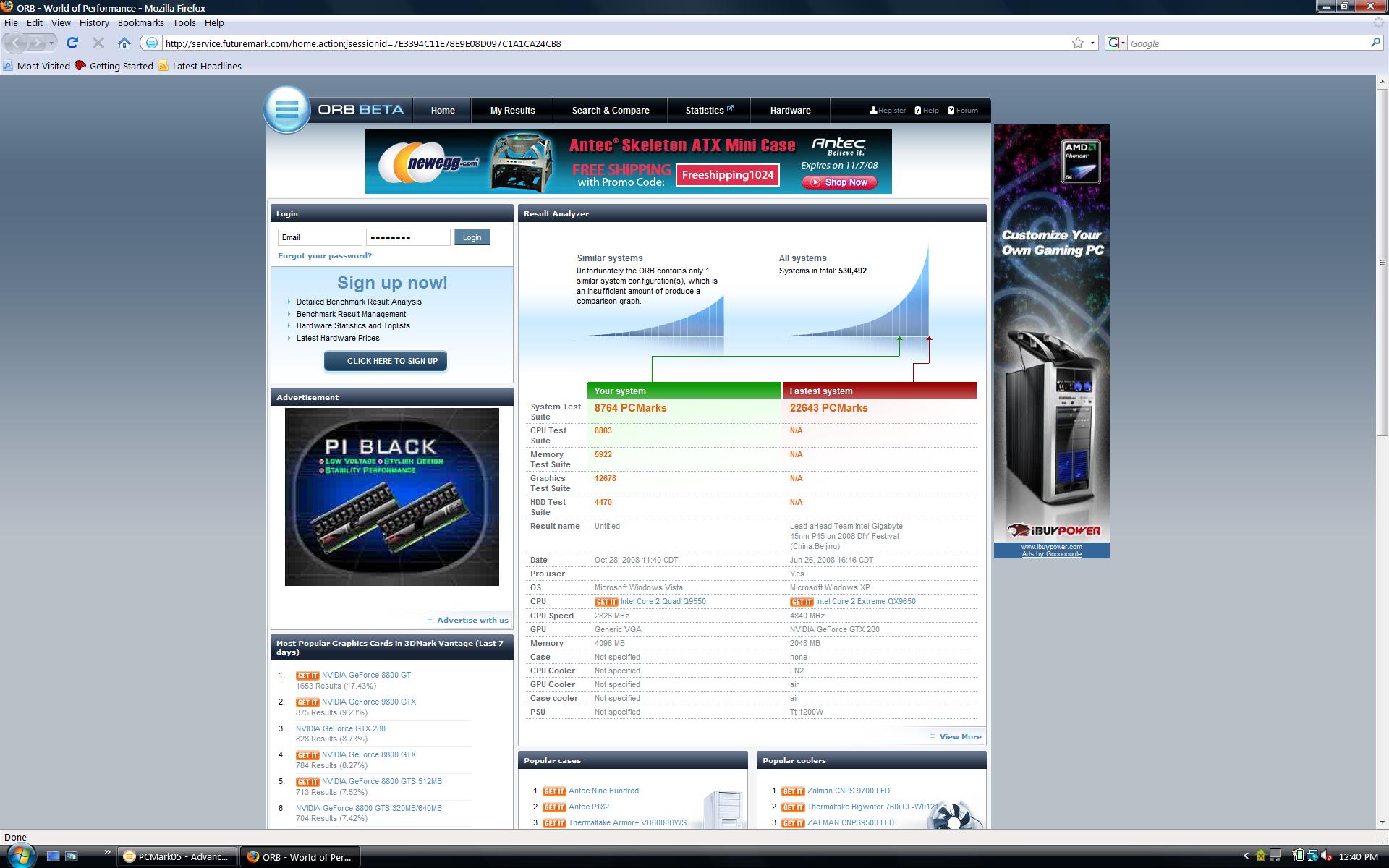Open the History menu
This screenshot has height=868, width=1389.
point(94,22)
